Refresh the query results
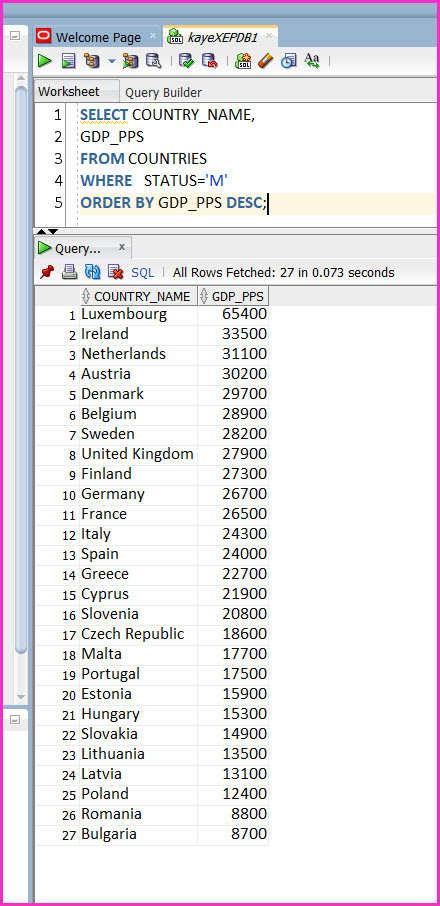Viewport: 440px width, 906px height. [92, 272]
